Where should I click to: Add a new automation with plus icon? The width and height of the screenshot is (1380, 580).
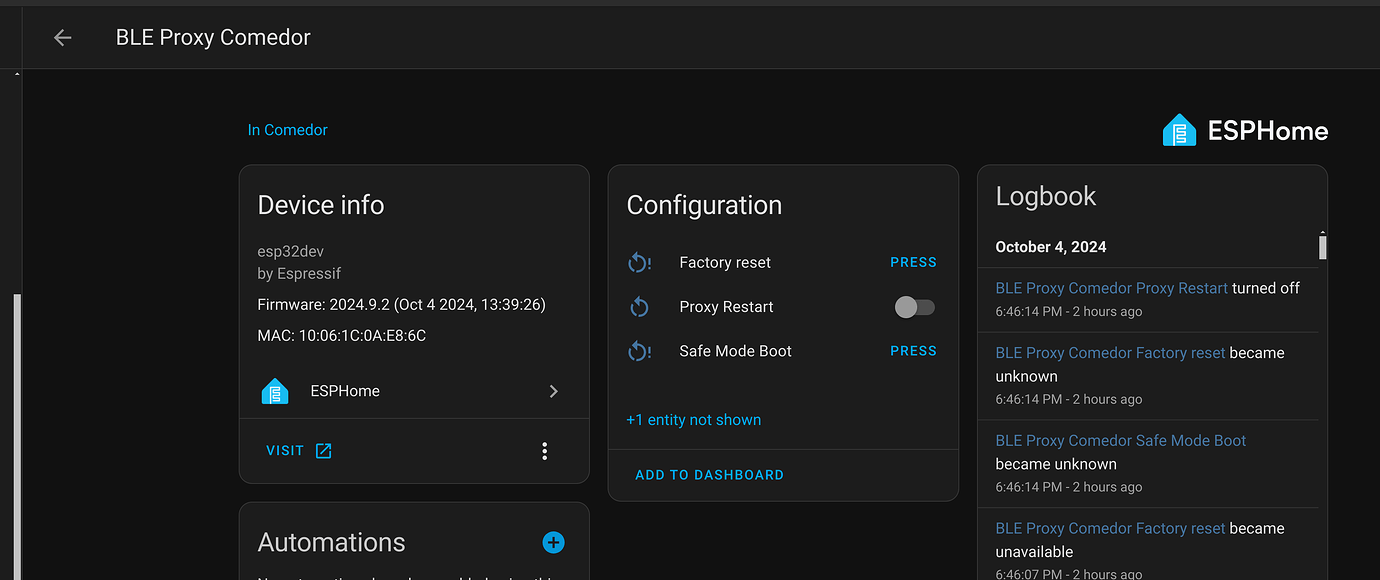(553, 542)
